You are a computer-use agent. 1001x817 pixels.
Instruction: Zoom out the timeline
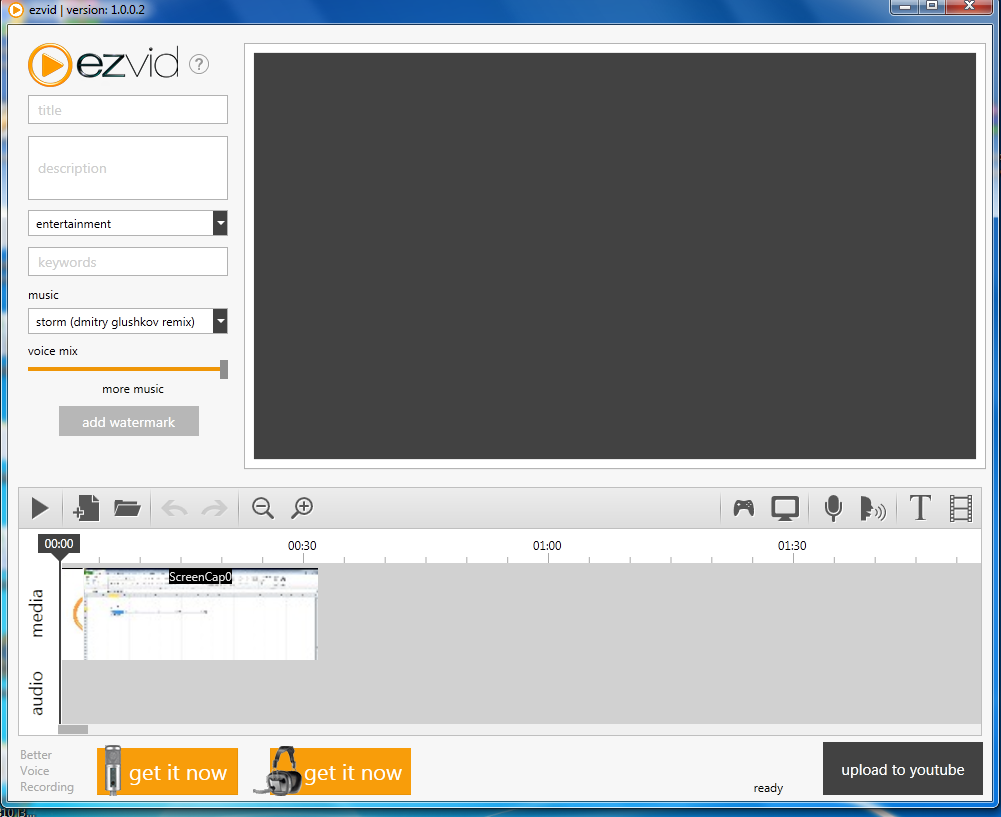[262, 508]
